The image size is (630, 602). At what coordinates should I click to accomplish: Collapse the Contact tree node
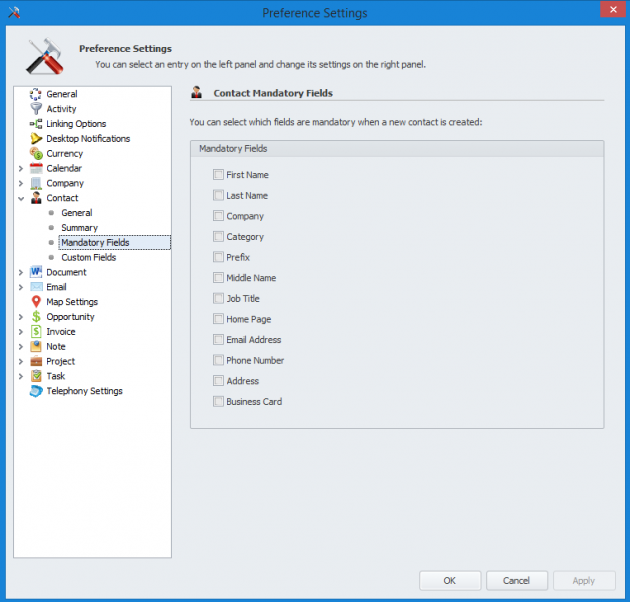pyautogui.click(x=21, y=198)
